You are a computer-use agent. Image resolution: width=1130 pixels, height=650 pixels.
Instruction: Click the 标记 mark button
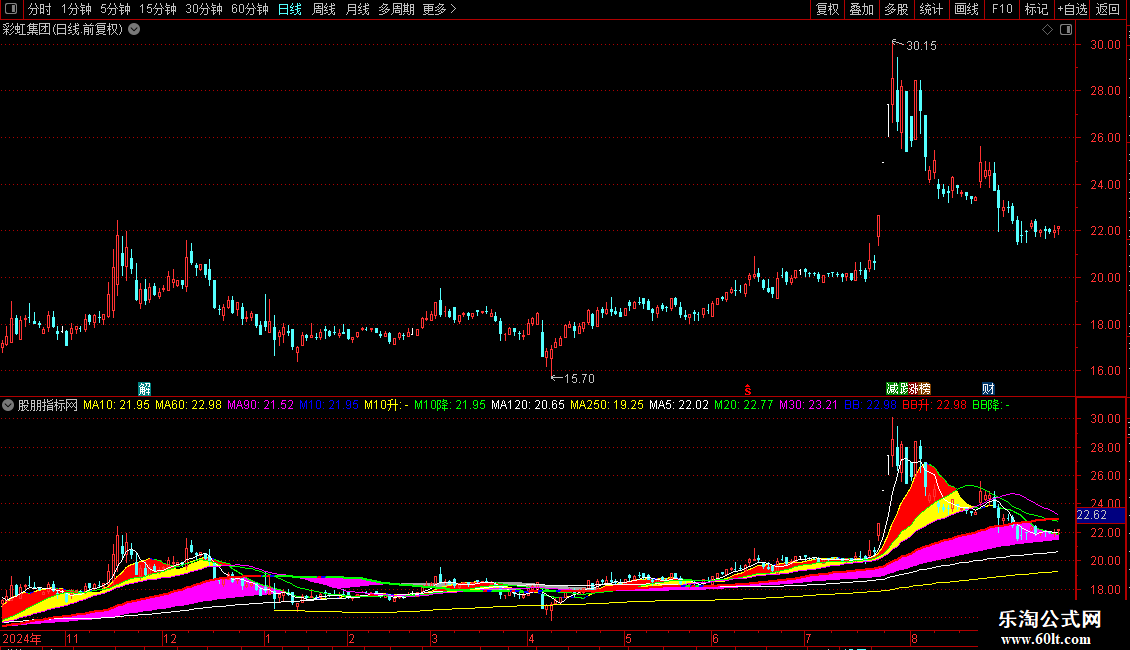[x=1036, y=9]
